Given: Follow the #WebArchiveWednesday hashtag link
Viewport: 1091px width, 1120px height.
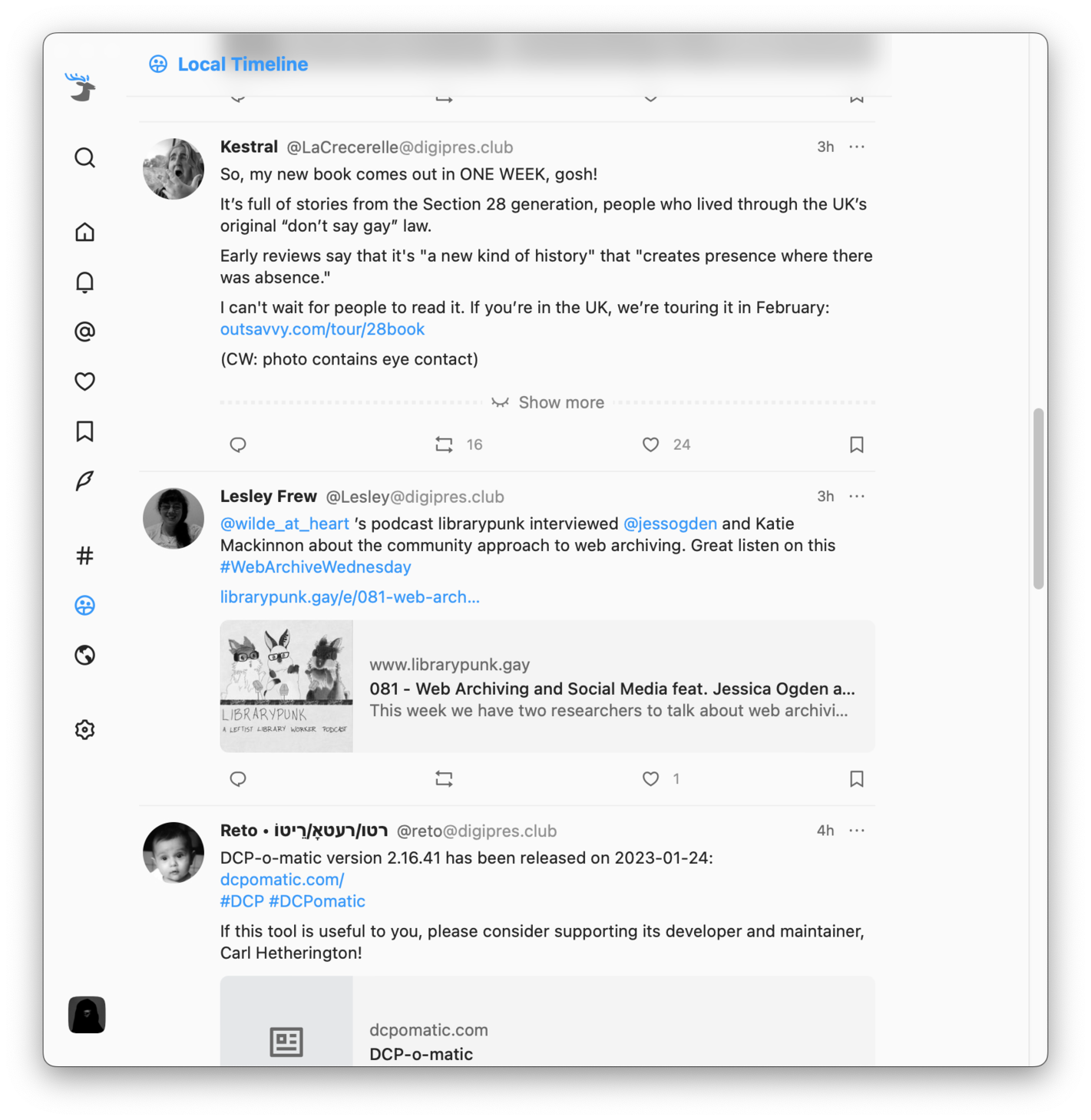Looking at the screenshot, I should (316, 567).
